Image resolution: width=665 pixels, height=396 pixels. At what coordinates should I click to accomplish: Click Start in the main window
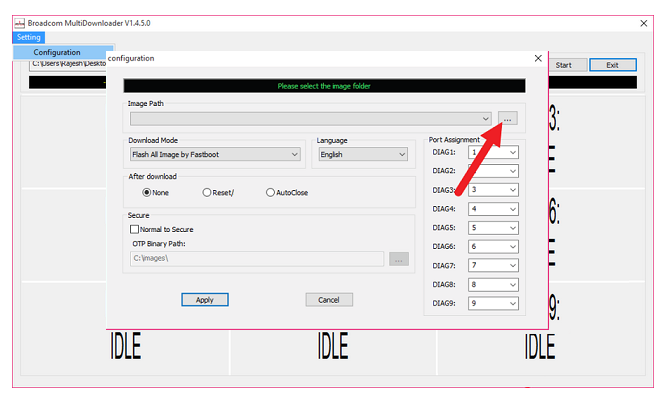[x=568, y=65]
